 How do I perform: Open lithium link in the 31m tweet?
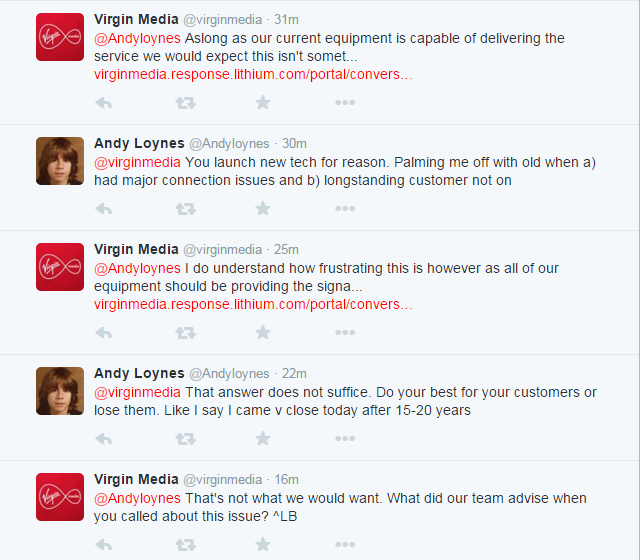pyautogui.click(x=252, y=74)
